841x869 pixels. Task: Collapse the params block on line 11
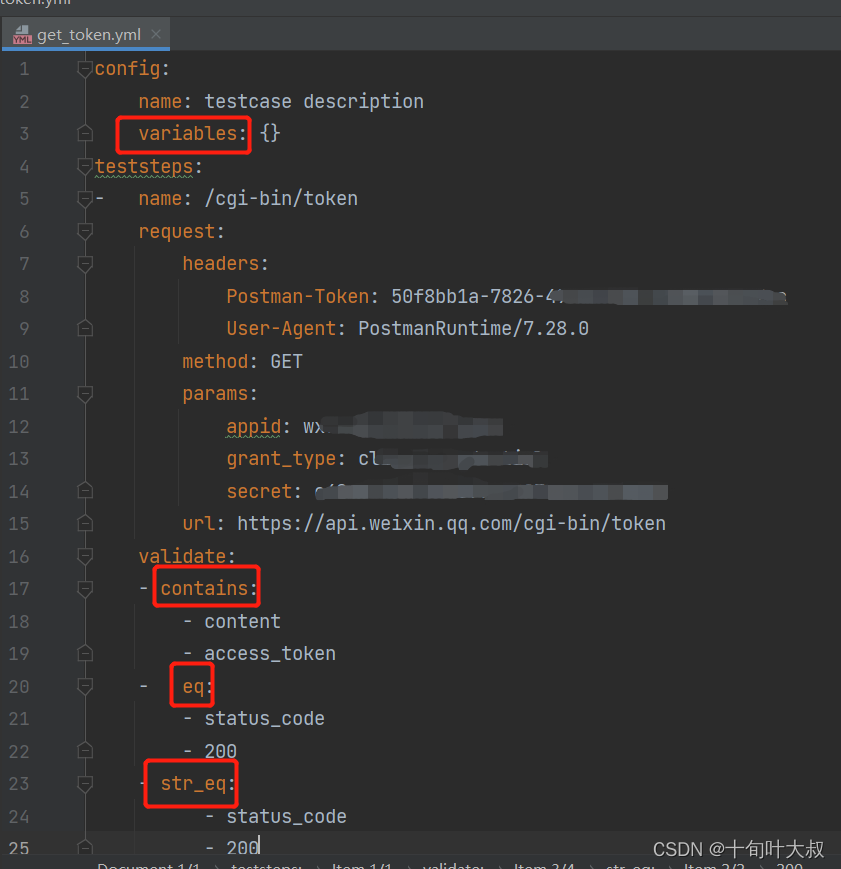pyautogui.click(x=85, y=393)
